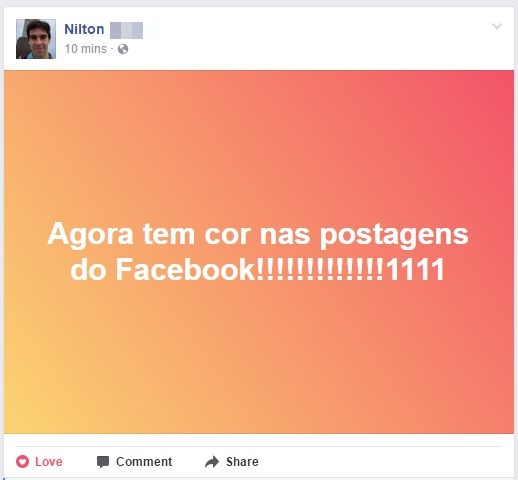Click the globe public privacy icon

click(123, 49)
